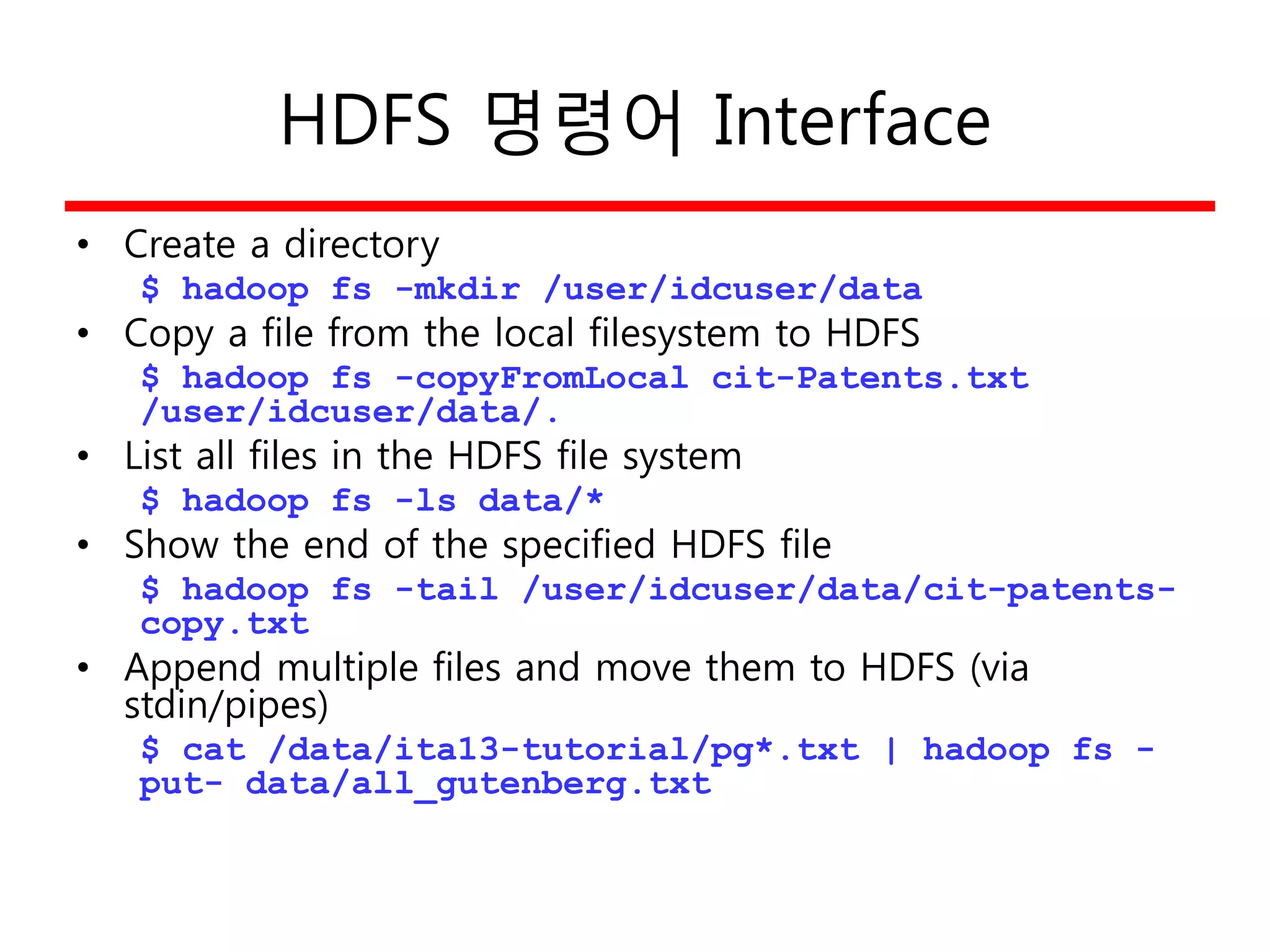
Task: Select the "Create a directory" bullet text
Action: [282, 245]
